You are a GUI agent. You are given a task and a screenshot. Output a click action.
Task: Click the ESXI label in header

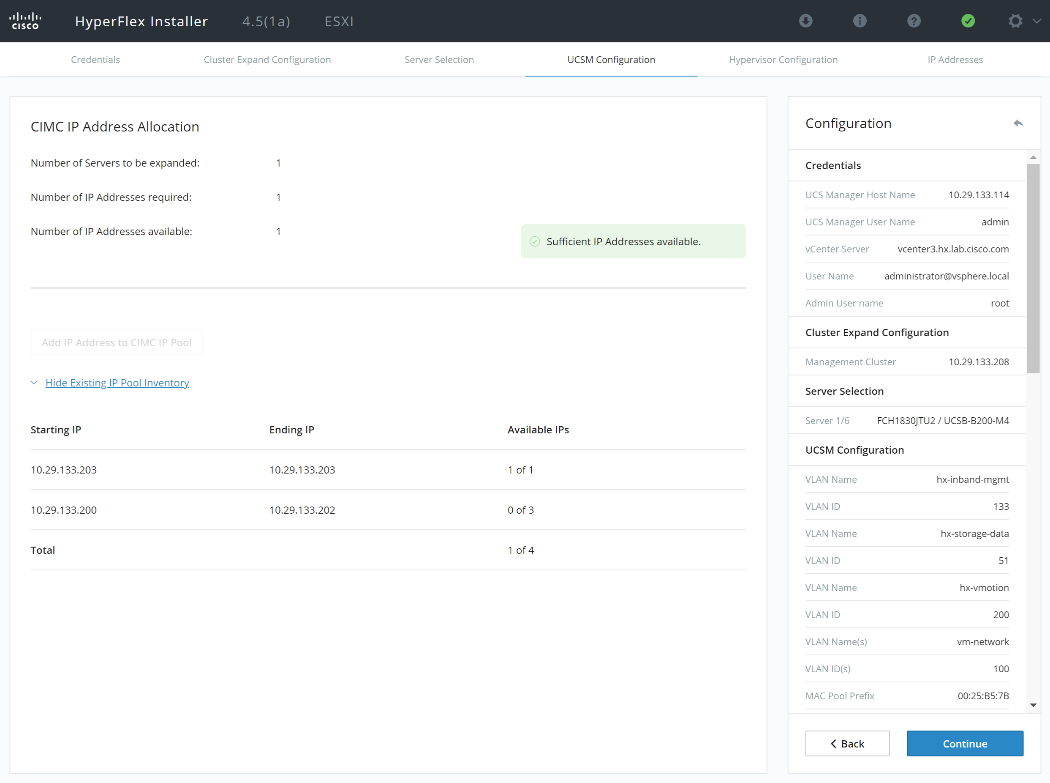[339, 21]
